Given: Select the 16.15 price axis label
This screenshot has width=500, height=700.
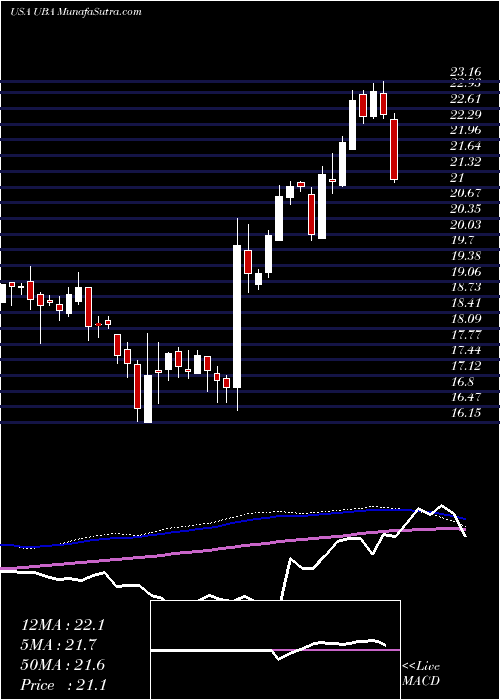Looking at the screenshot, I should click(x=465, y=413).
